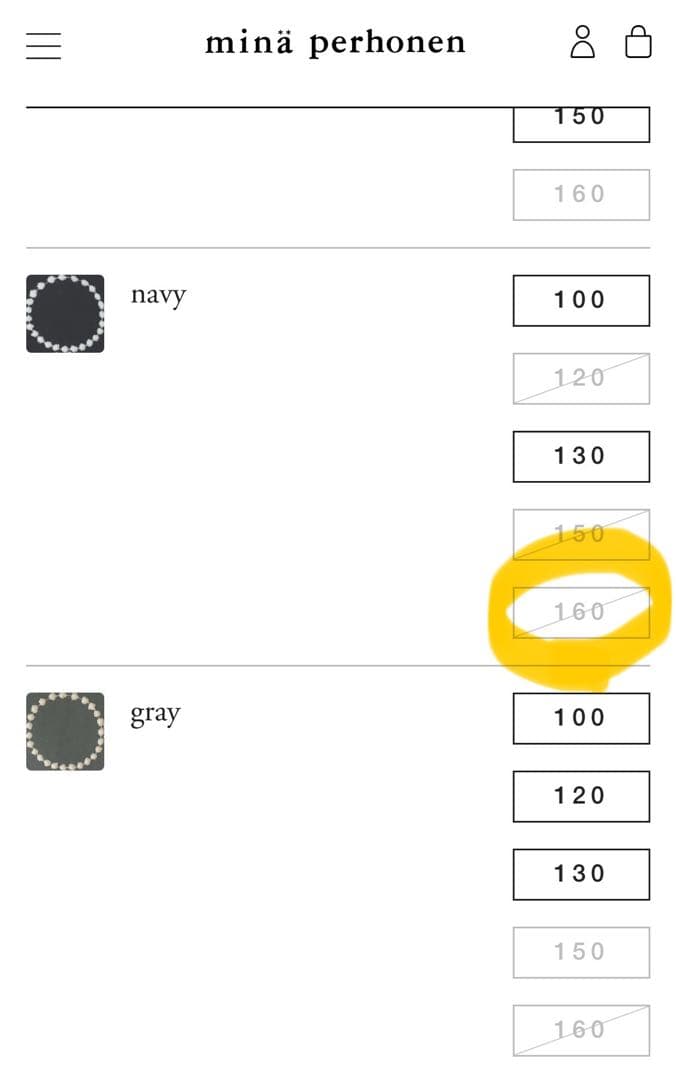This screenshot has width=676, height=1080.
Task: Choose size 130 for navy
Action: [x=581, y=456]
